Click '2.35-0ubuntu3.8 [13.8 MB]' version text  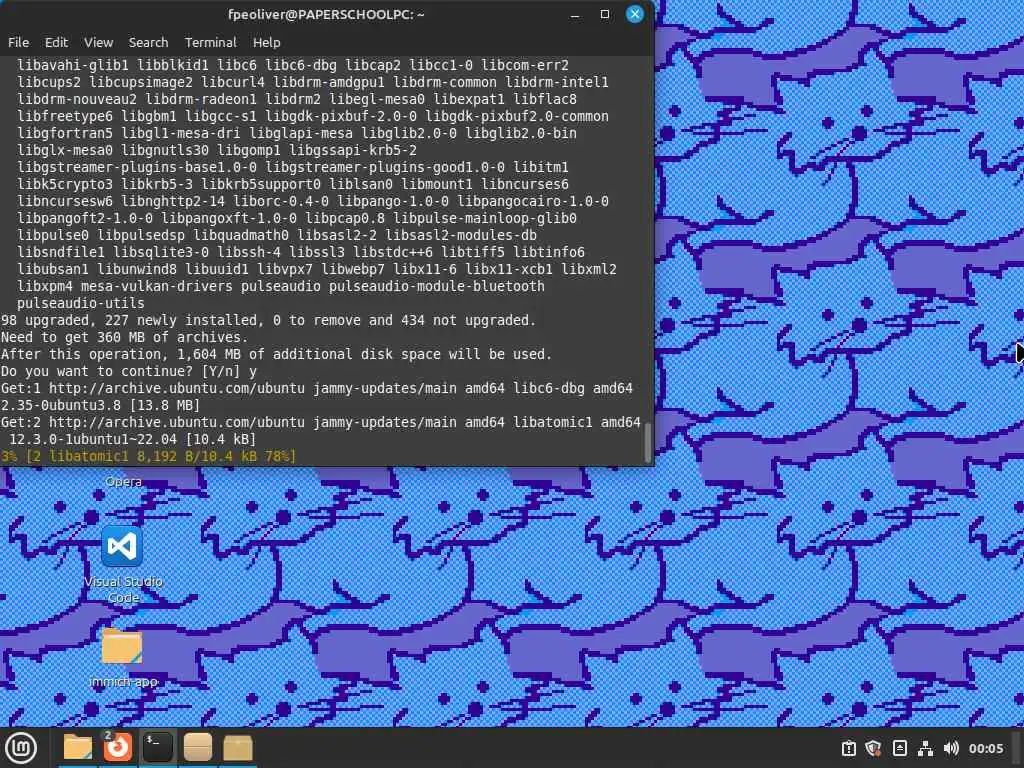tap(101, 405)
